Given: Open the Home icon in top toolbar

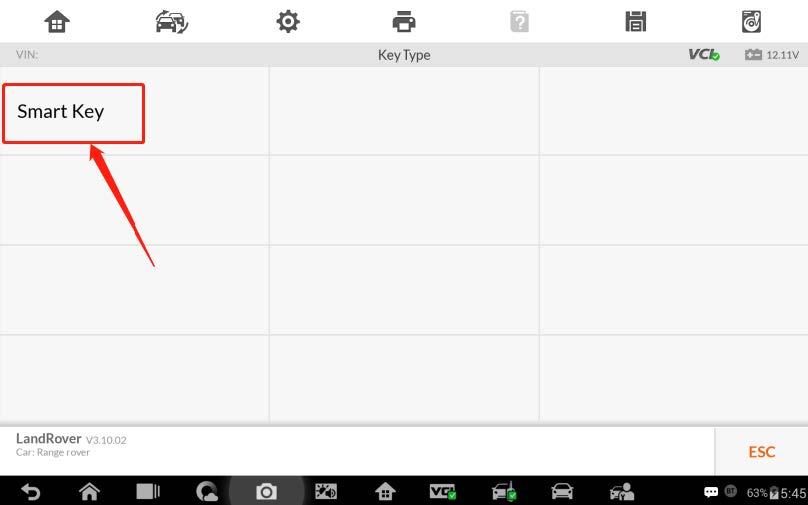Looking at the screenshot, I should (57, 22).
